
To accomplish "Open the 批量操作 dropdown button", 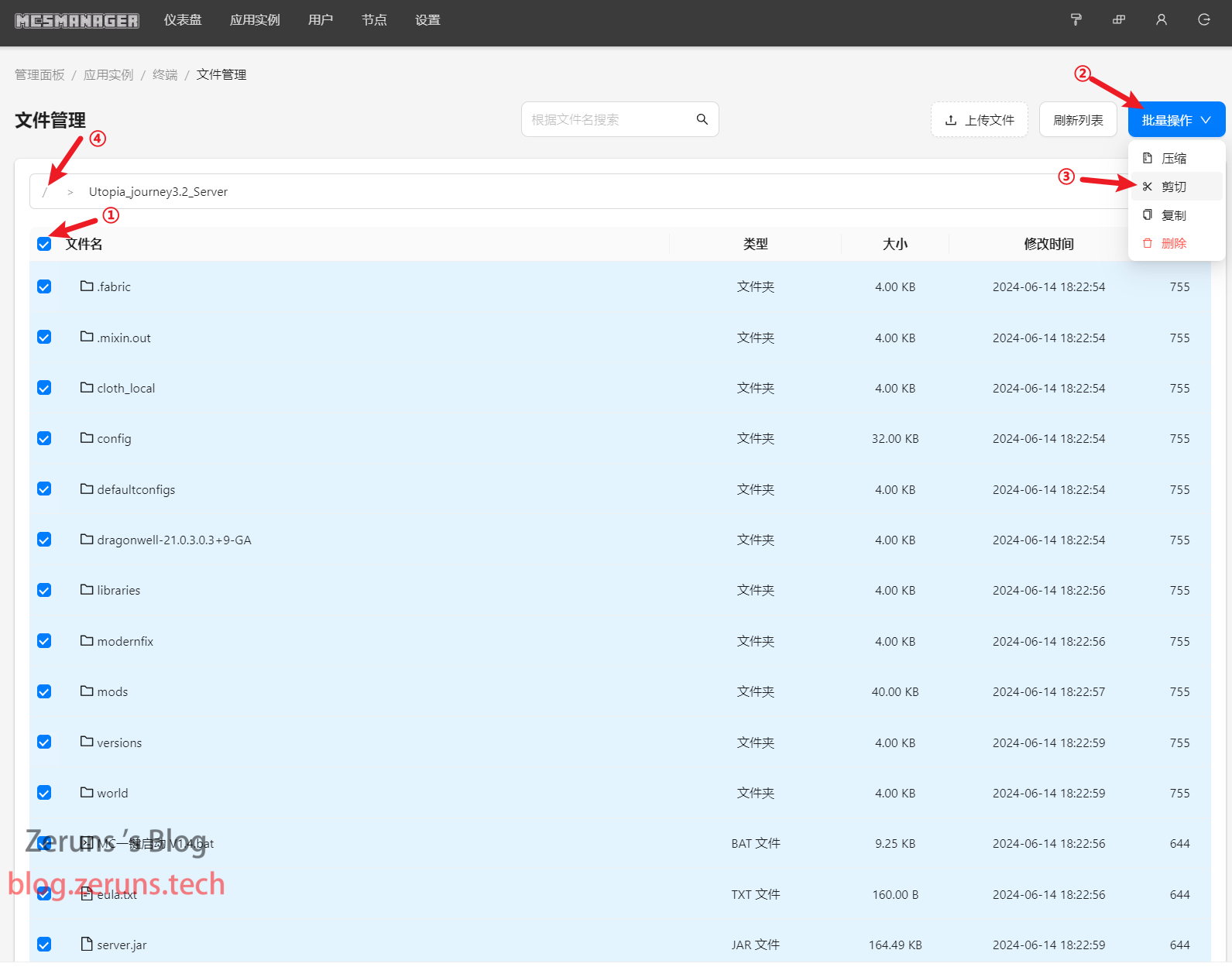I will pos(1176,120).
